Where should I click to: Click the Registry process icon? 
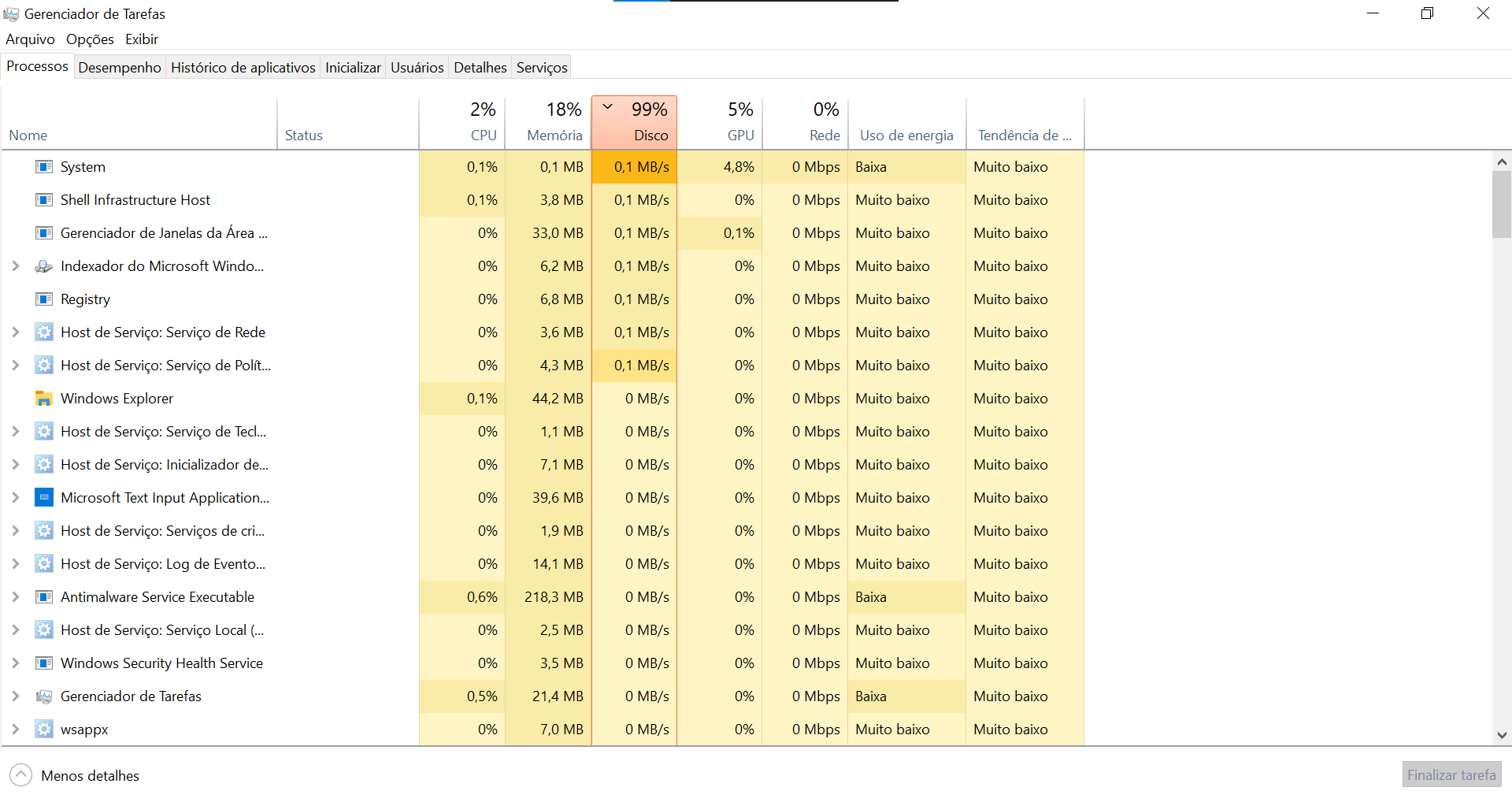(44, 299)
